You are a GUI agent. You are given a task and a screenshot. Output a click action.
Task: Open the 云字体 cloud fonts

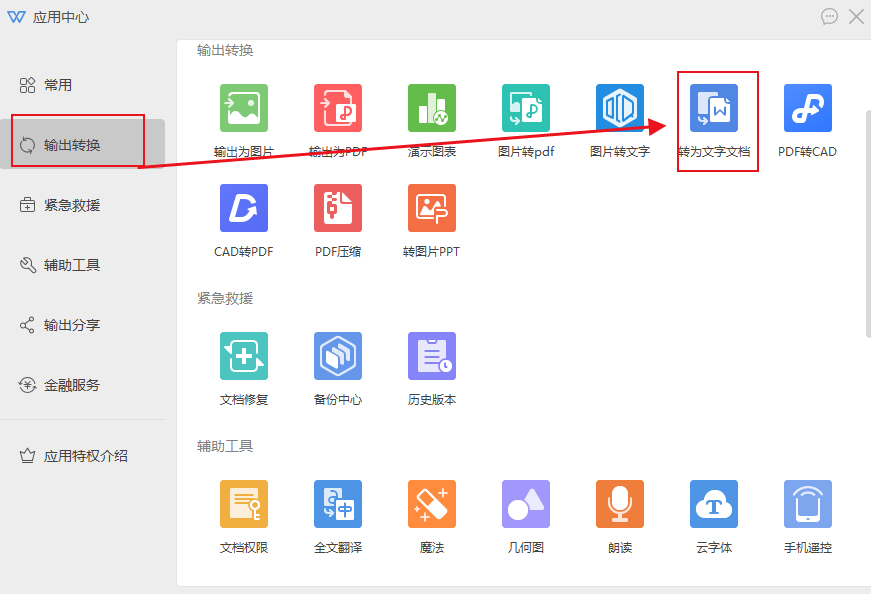coord(714,504)
